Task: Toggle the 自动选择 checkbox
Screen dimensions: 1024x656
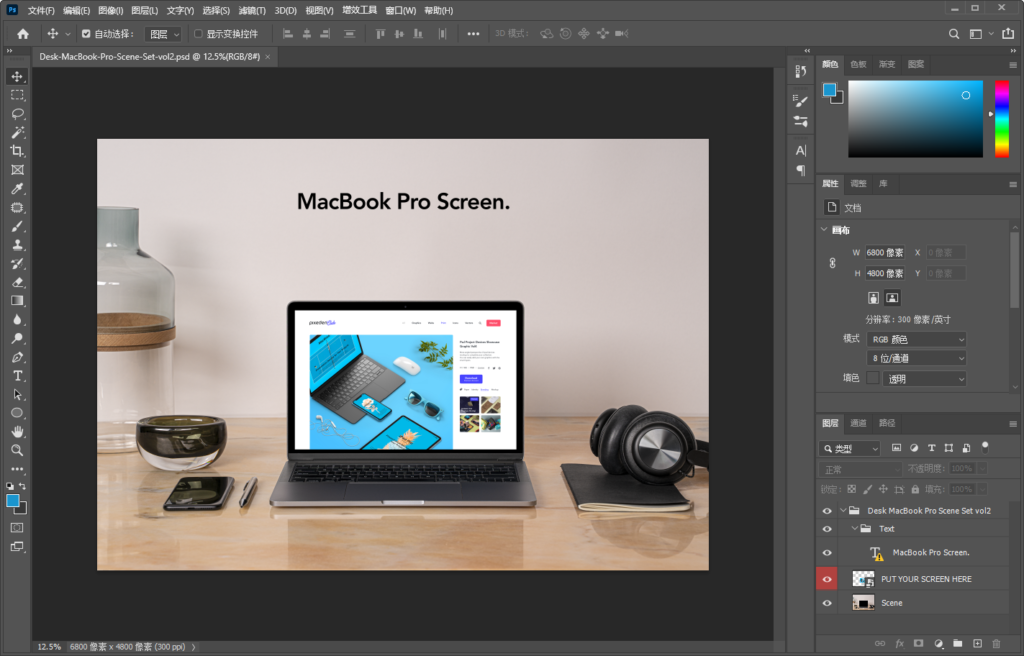Action: (x=86, y=34)
